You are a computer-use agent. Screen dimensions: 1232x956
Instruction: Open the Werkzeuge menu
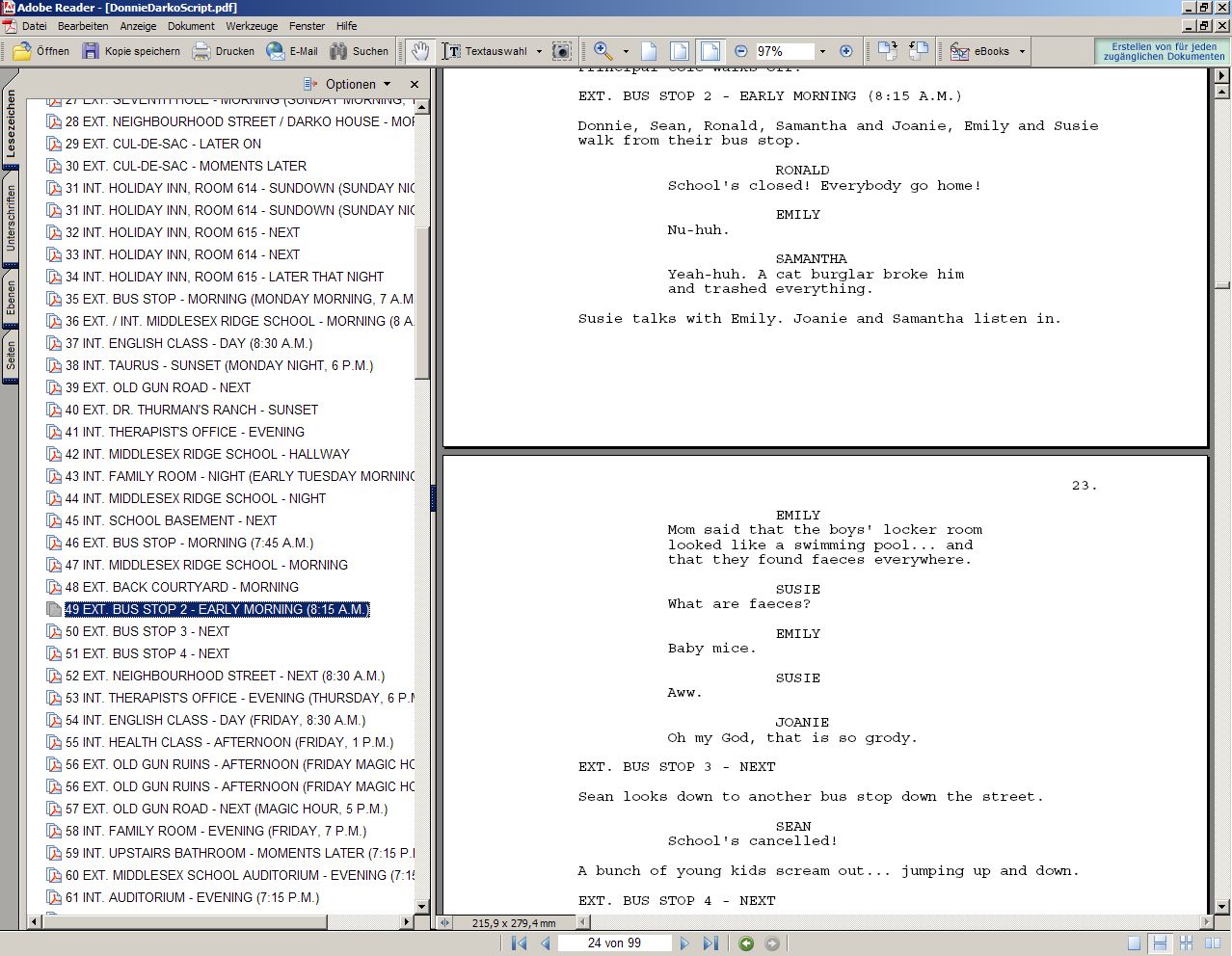pos(251,26)
